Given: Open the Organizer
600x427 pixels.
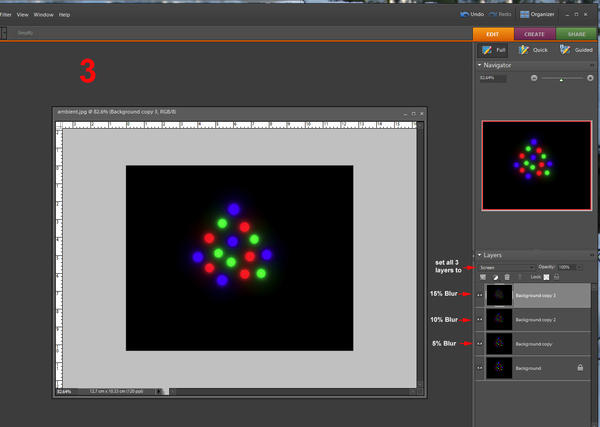Looking at the screenshot, I should (537, 15).
